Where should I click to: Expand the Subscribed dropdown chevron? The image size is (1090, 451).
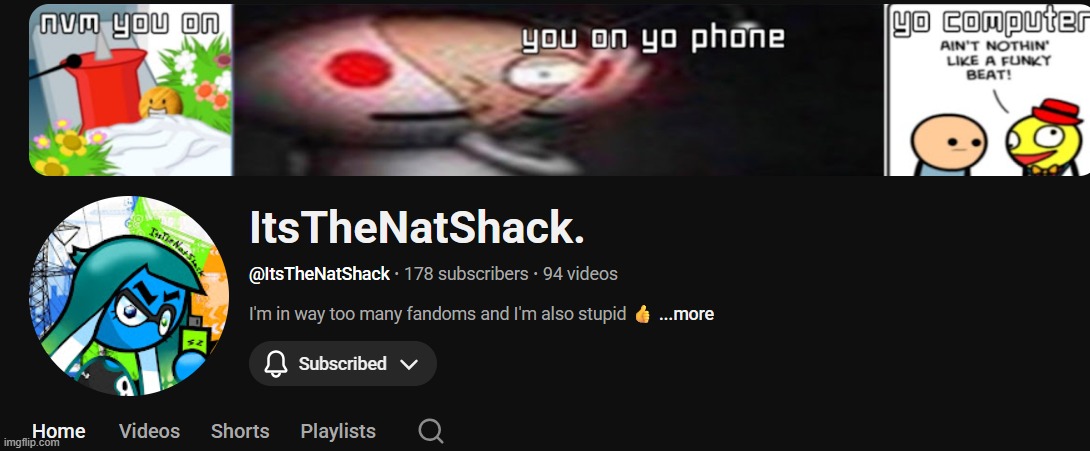click(409, 364)
